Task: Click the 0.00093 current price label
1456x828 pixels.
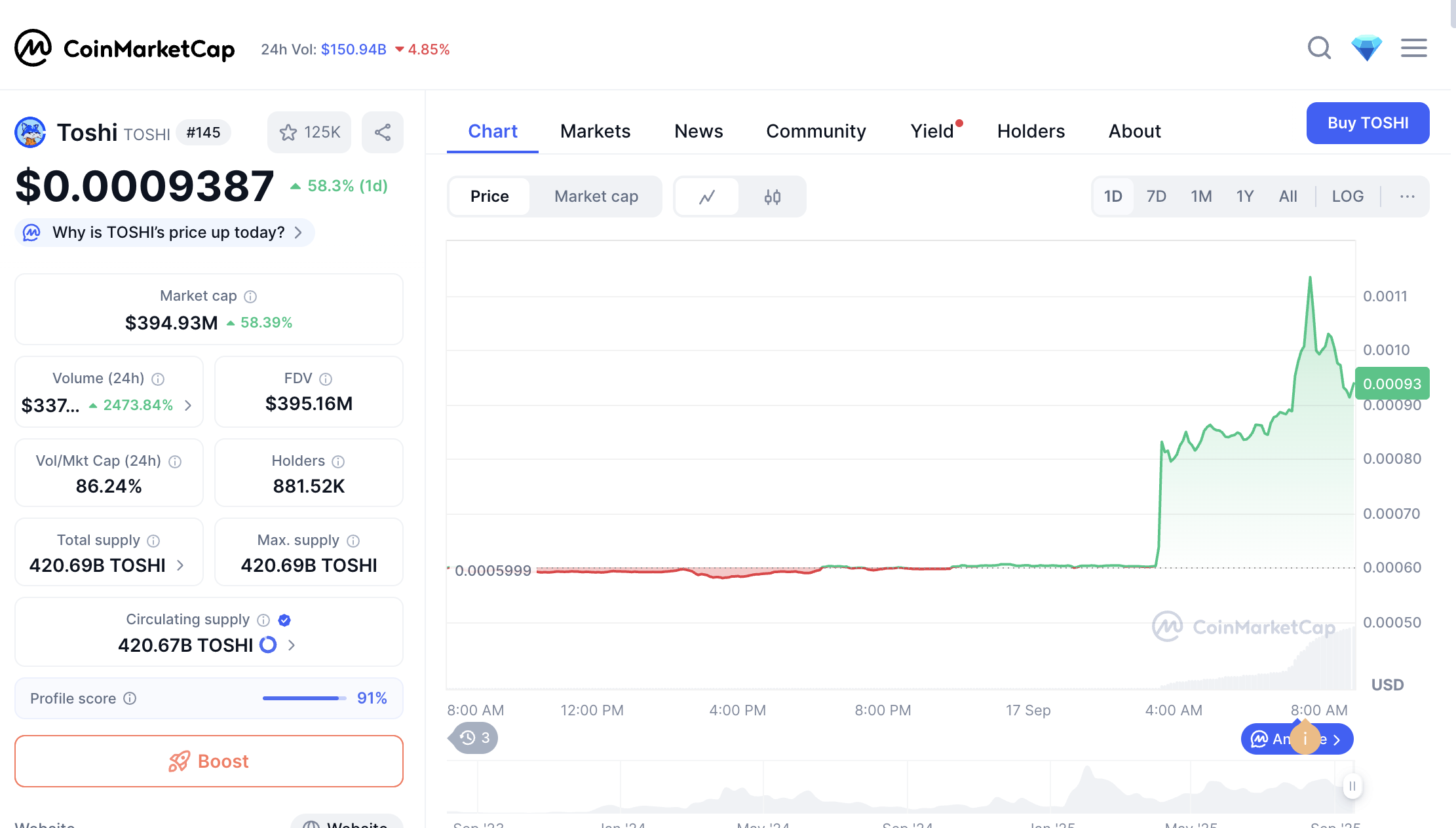Action: coord(1392,384)
